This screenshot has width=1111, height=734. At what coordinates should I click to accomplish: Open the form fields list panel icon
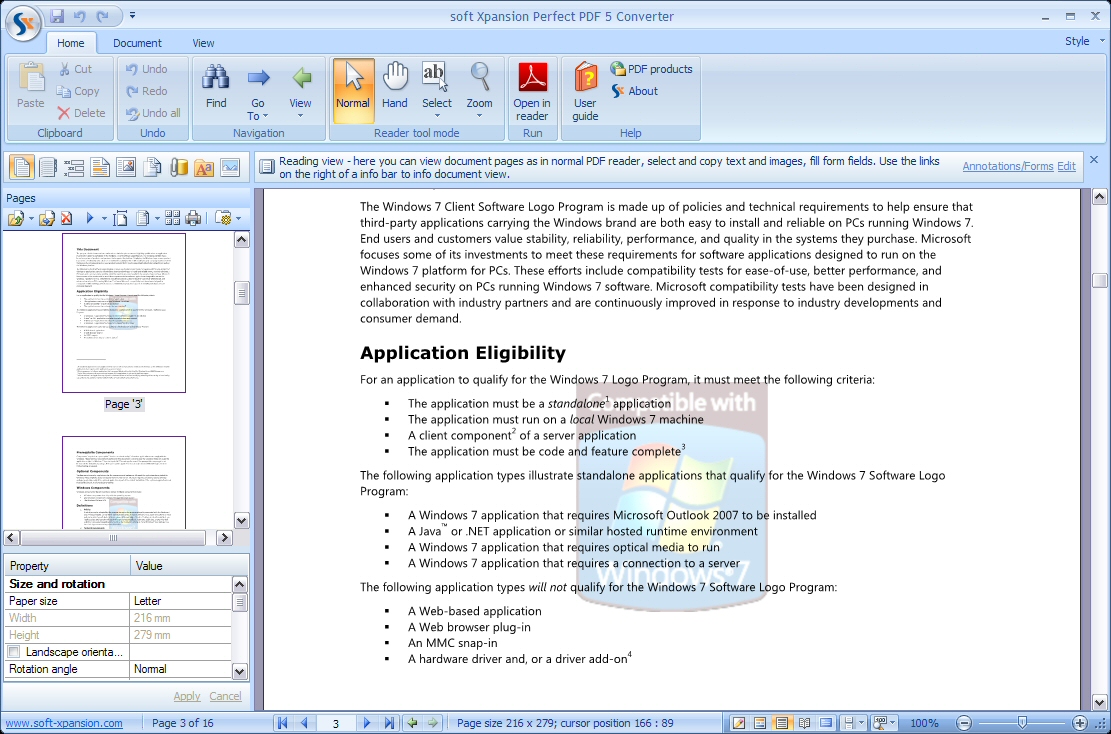point(74,167)
